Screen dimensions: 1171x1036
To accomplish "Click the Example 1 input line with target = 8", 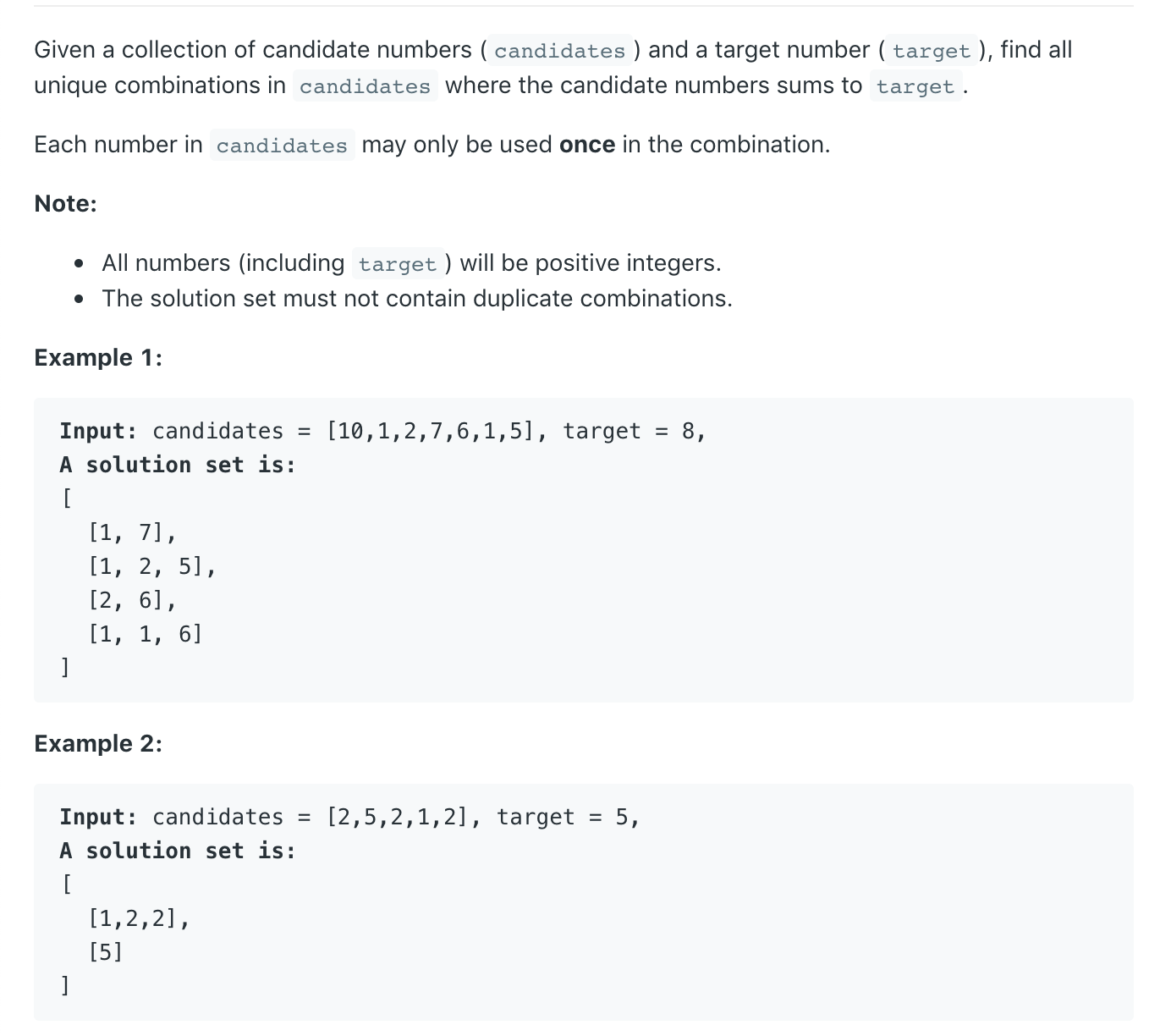I will point(382,432).
